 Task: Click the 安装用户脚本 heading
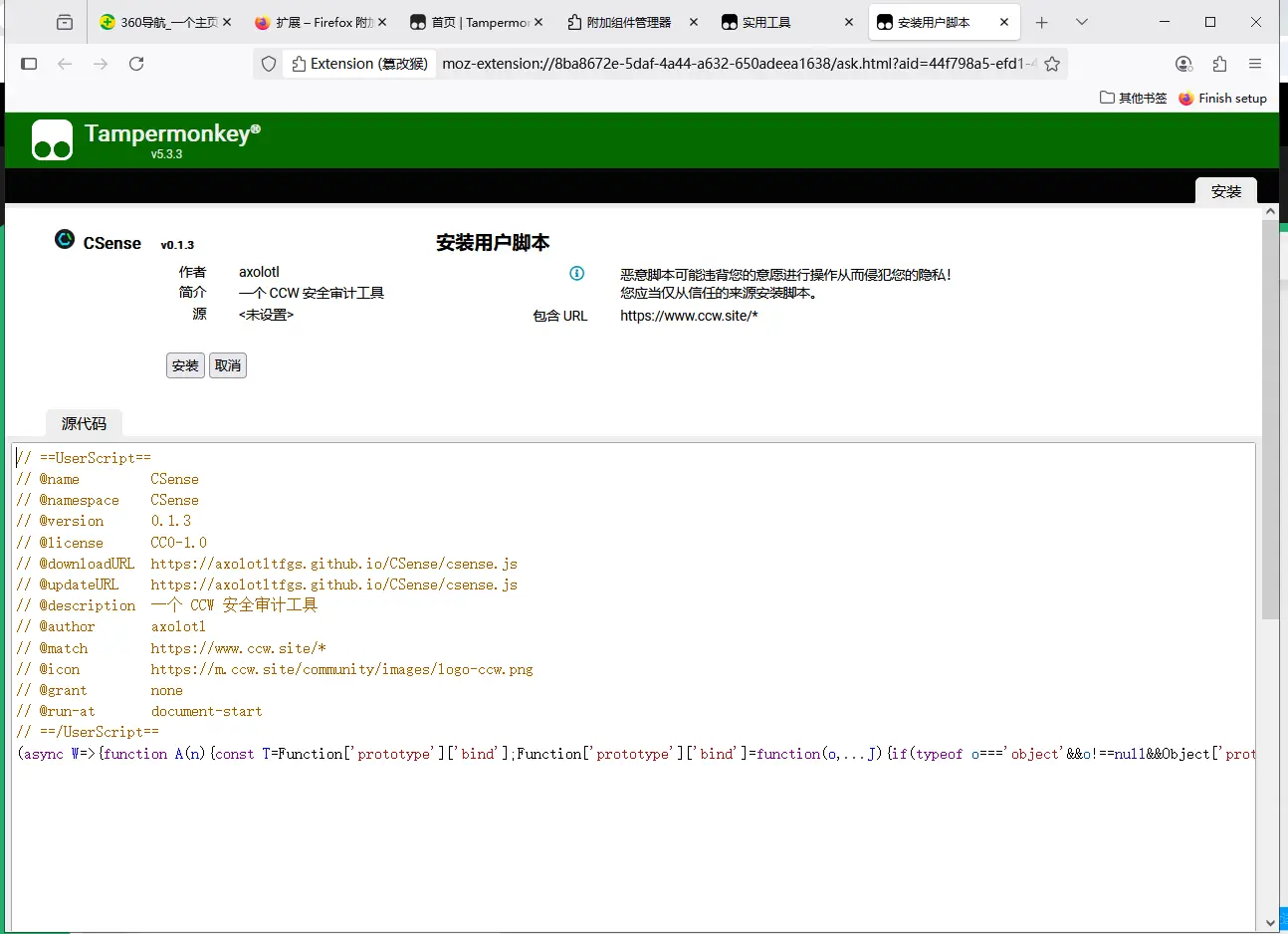(493, 243)
